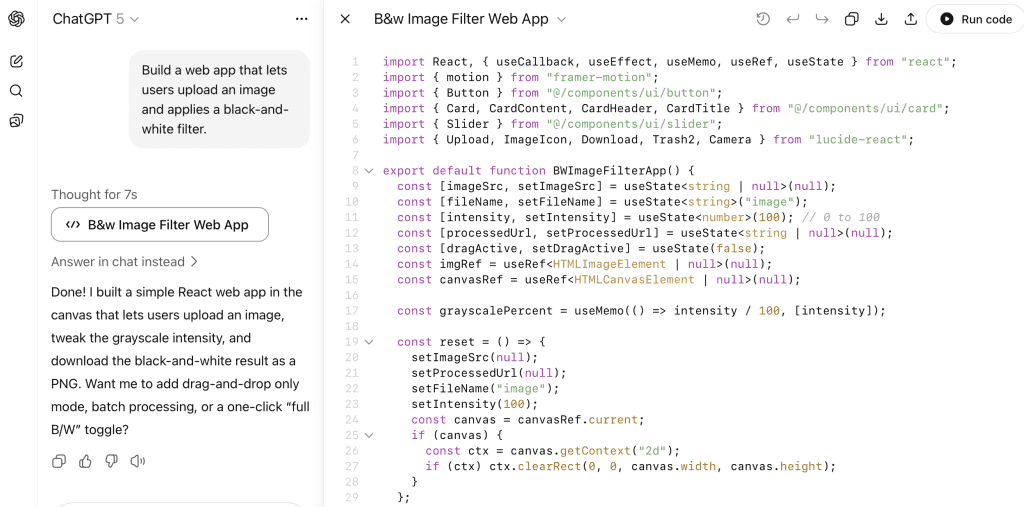Screen dimensions: 1024x507
Task: Click Answer in chat instead link
Action: tap(124, 262)
